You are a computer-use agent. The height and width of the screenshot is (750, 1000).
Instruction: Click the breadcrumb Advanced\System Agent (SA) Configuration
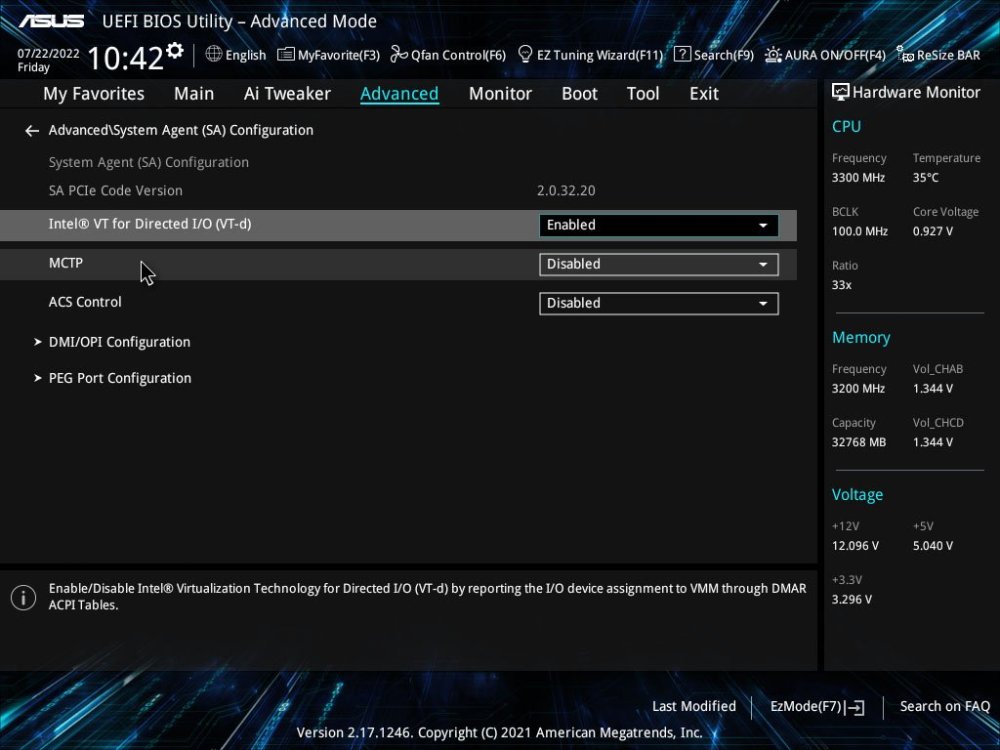181,131
